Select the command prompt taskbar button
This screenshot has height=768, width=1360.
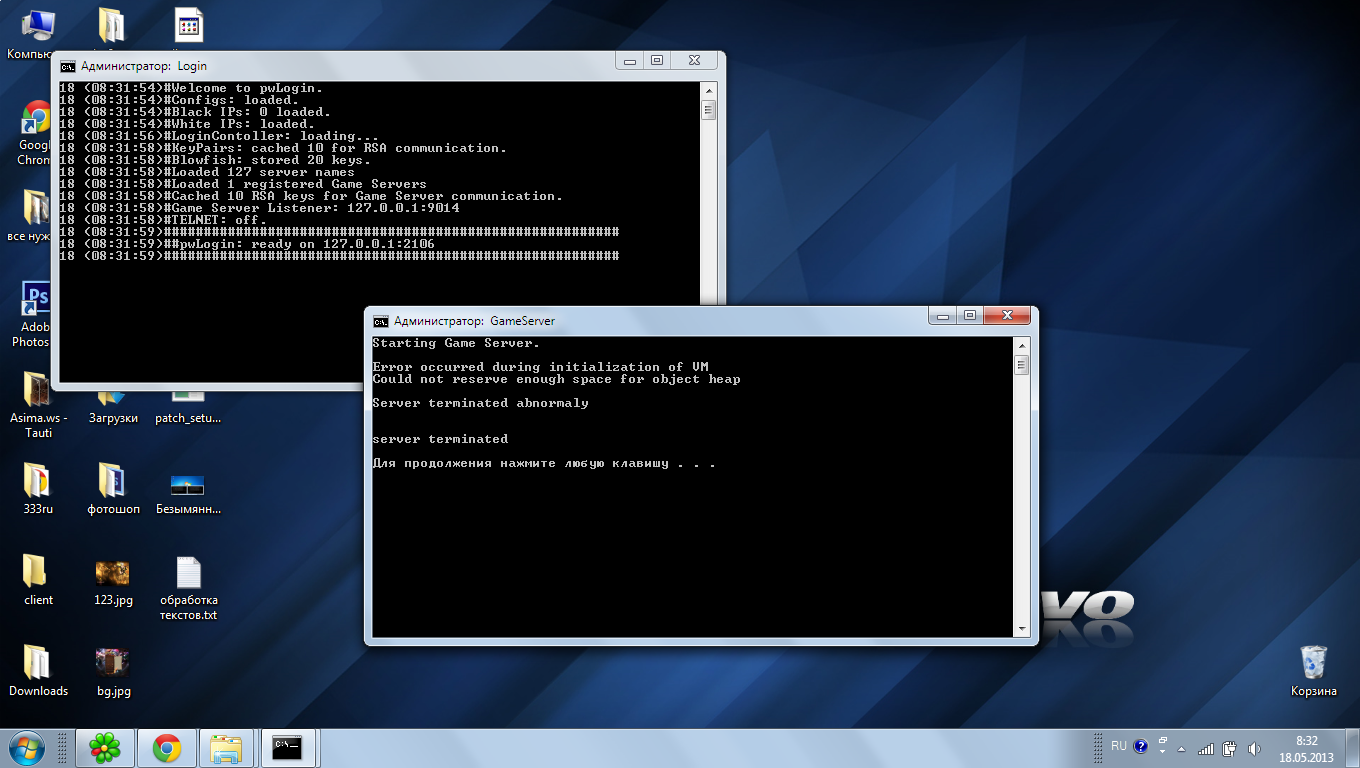pyautogui.click(x=288, y=747)
